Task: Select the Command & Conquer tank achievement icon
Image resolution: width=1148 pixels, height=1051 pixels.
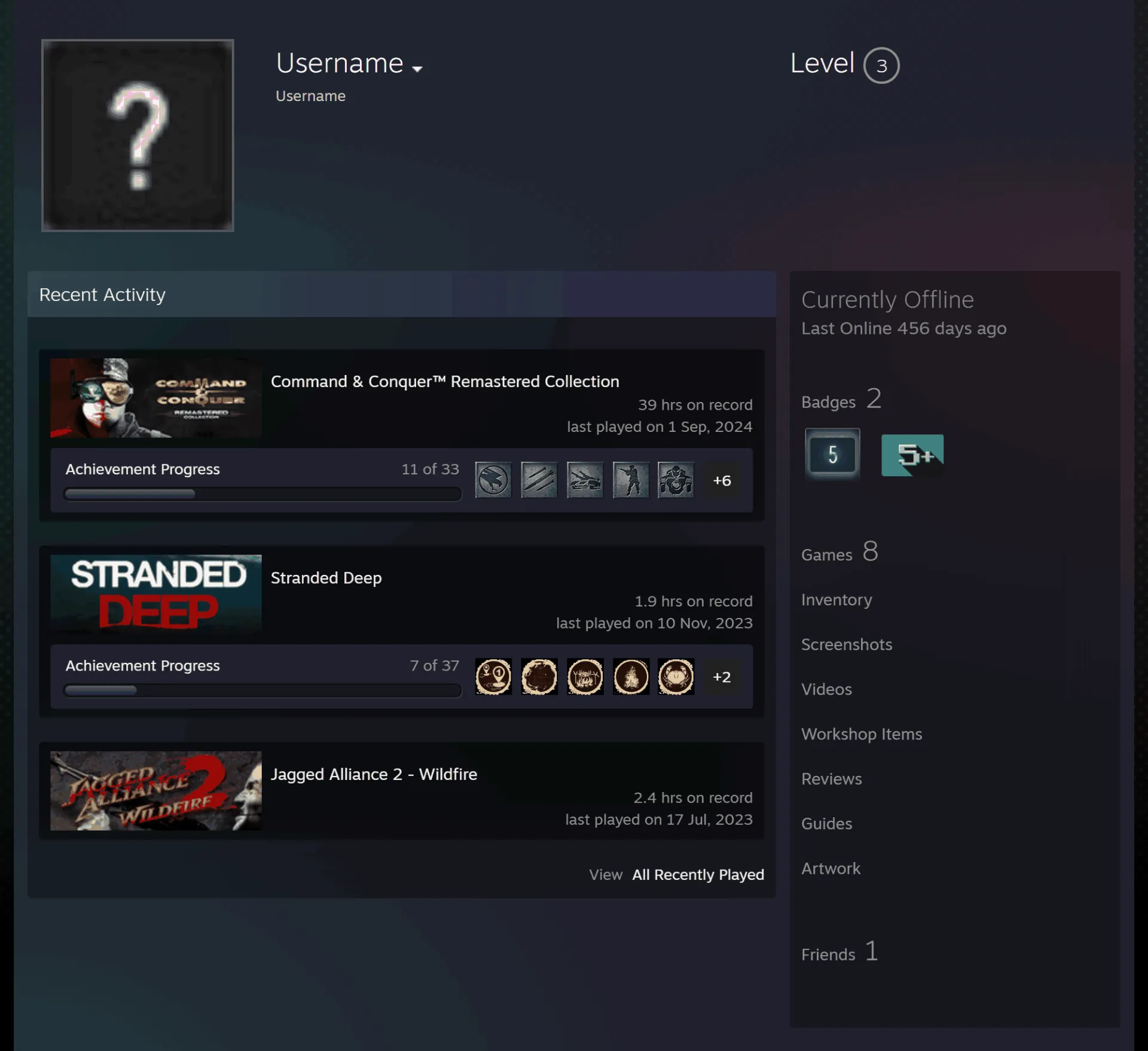Action: point(585,480)
